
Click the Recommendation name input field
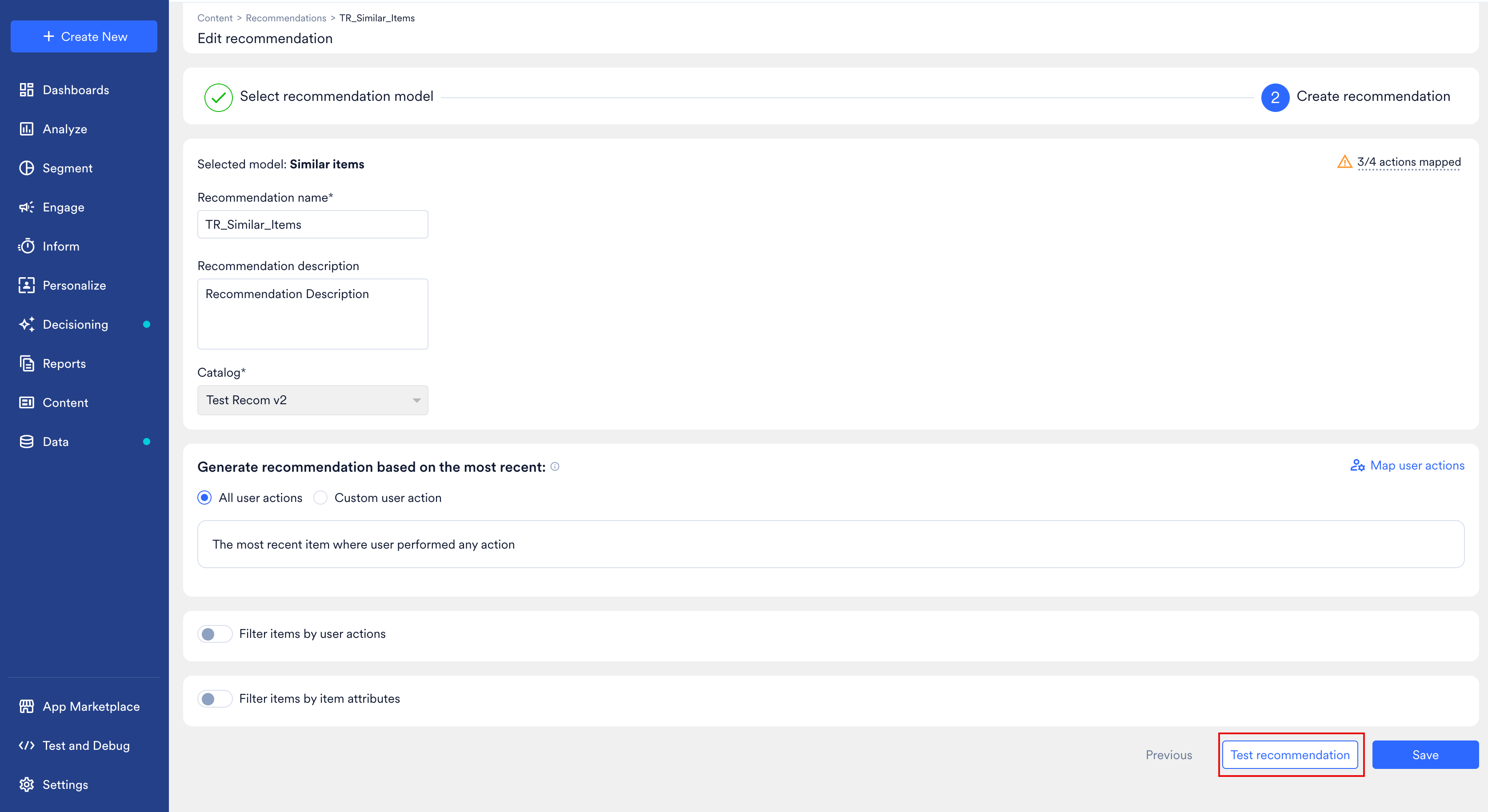[x=312, y=224]
